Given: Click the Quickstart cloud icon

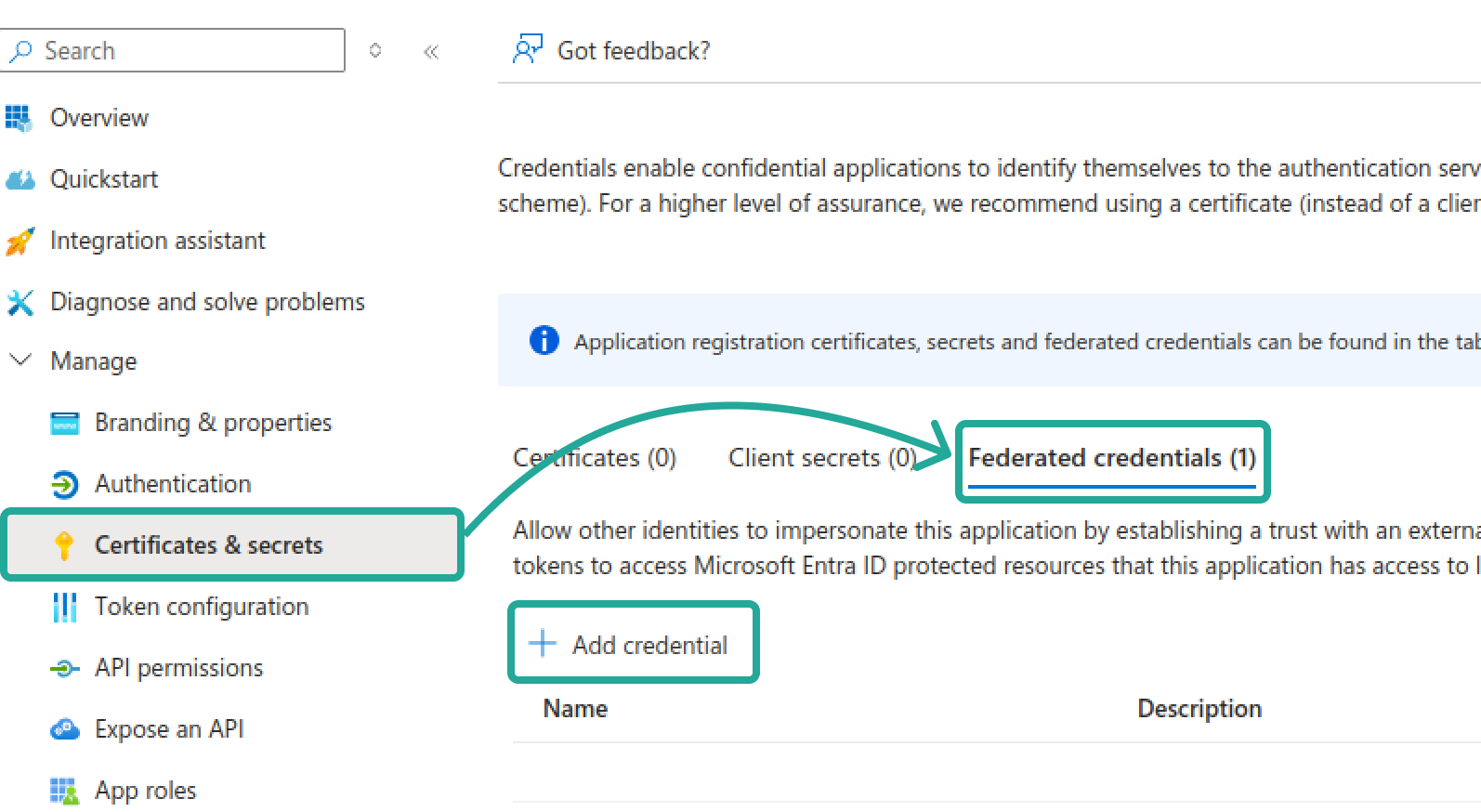Looking at the screenshot, I should pos(20,179).
